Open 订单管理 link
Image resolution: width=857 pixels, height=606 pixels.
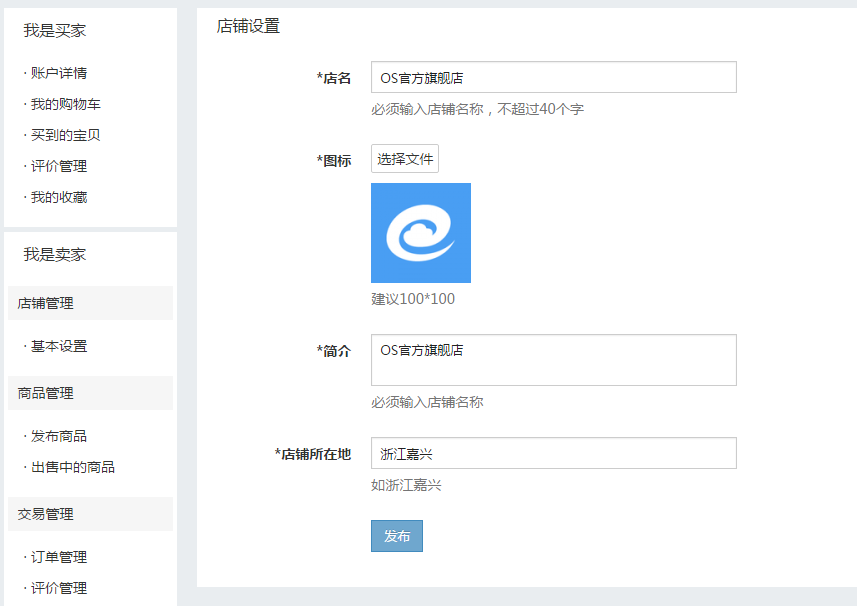pos(59,557)
